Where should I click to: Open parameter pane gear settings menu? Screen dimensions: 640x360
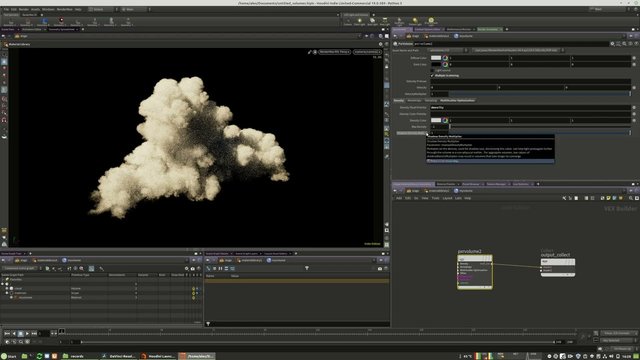pyautogui.click(x=612, y=44)
